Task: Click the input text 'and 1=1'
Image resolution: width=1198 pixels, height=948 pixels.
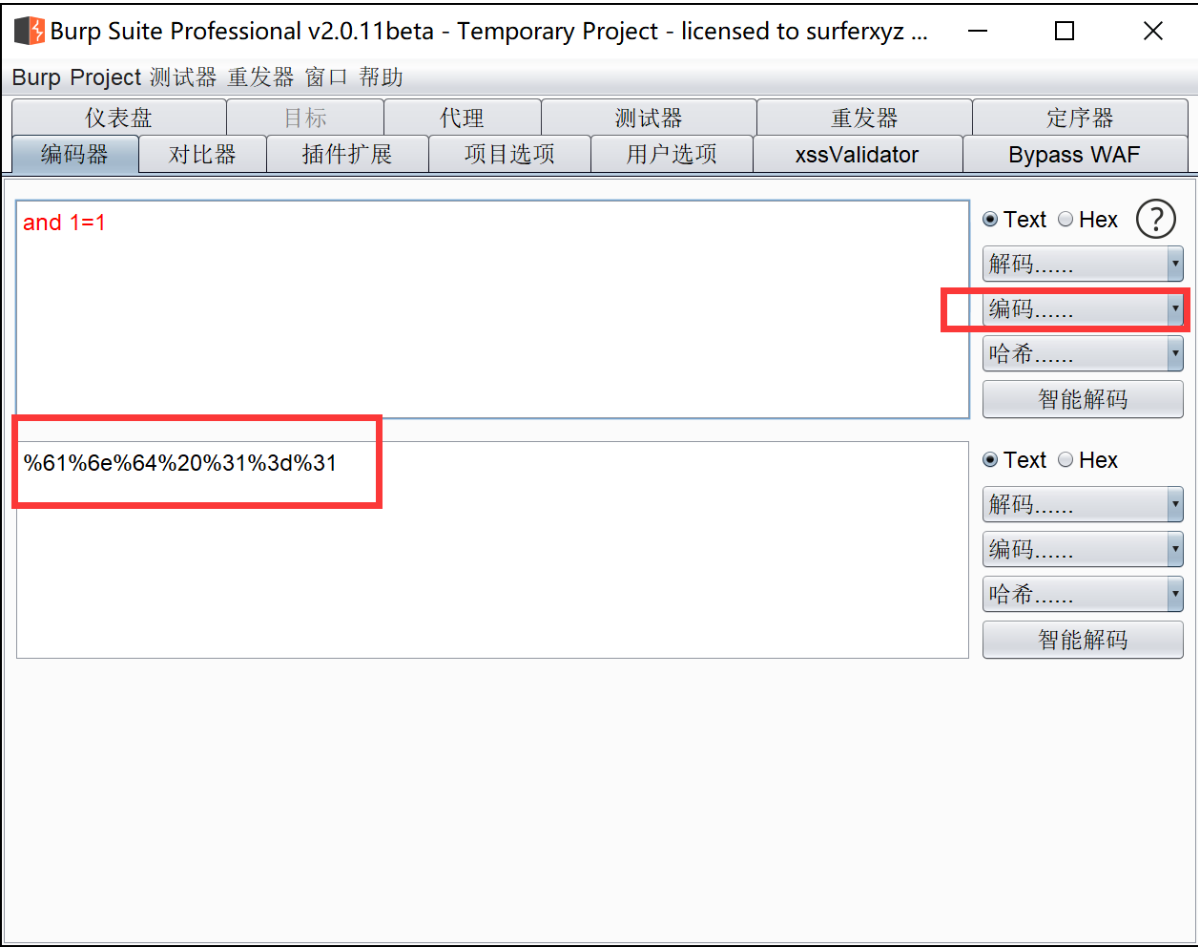Action: [x=64, y=222]
